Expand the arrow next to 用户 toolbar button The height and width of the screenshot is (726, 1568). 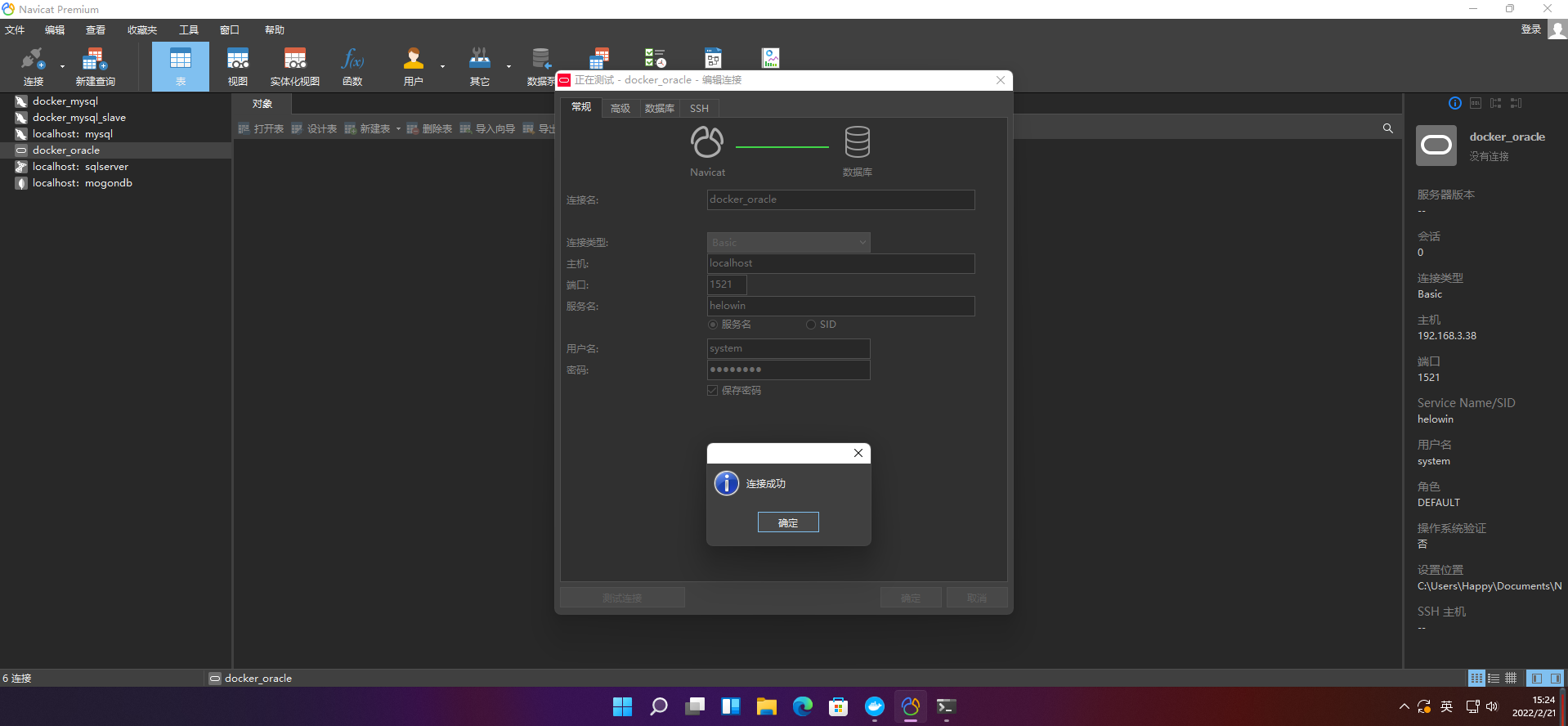442,67
